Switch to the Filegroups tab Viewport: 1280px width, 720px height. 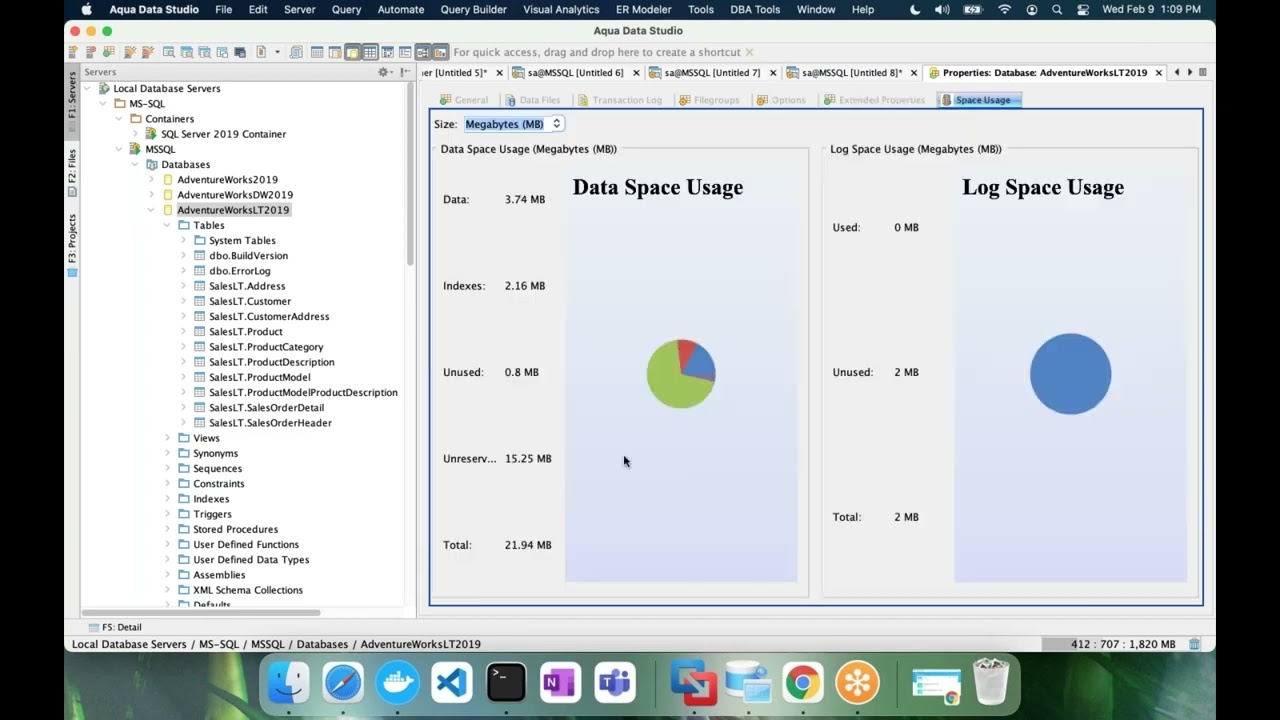pyautogui.click(x=709, y=100)
